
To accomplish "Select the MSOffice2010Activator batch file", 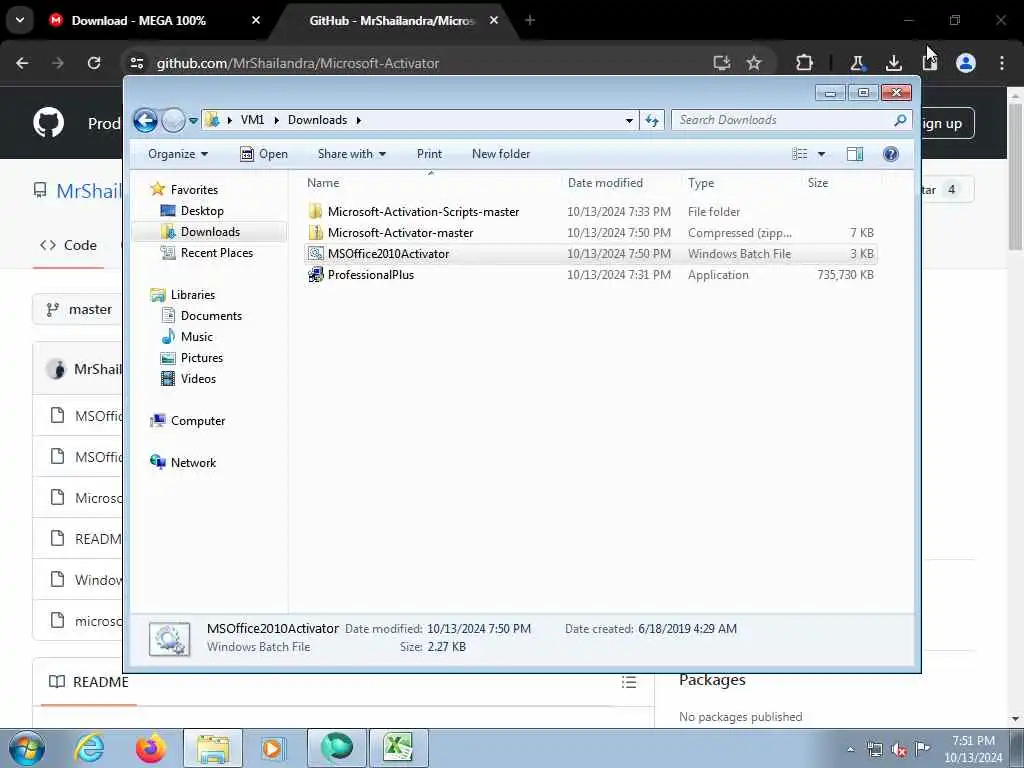I will [388, 254].
